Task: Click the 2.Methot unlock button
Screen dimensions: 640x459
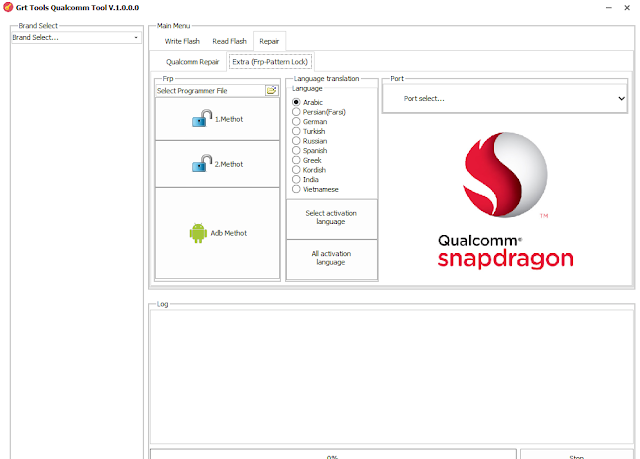Action: 218,164
